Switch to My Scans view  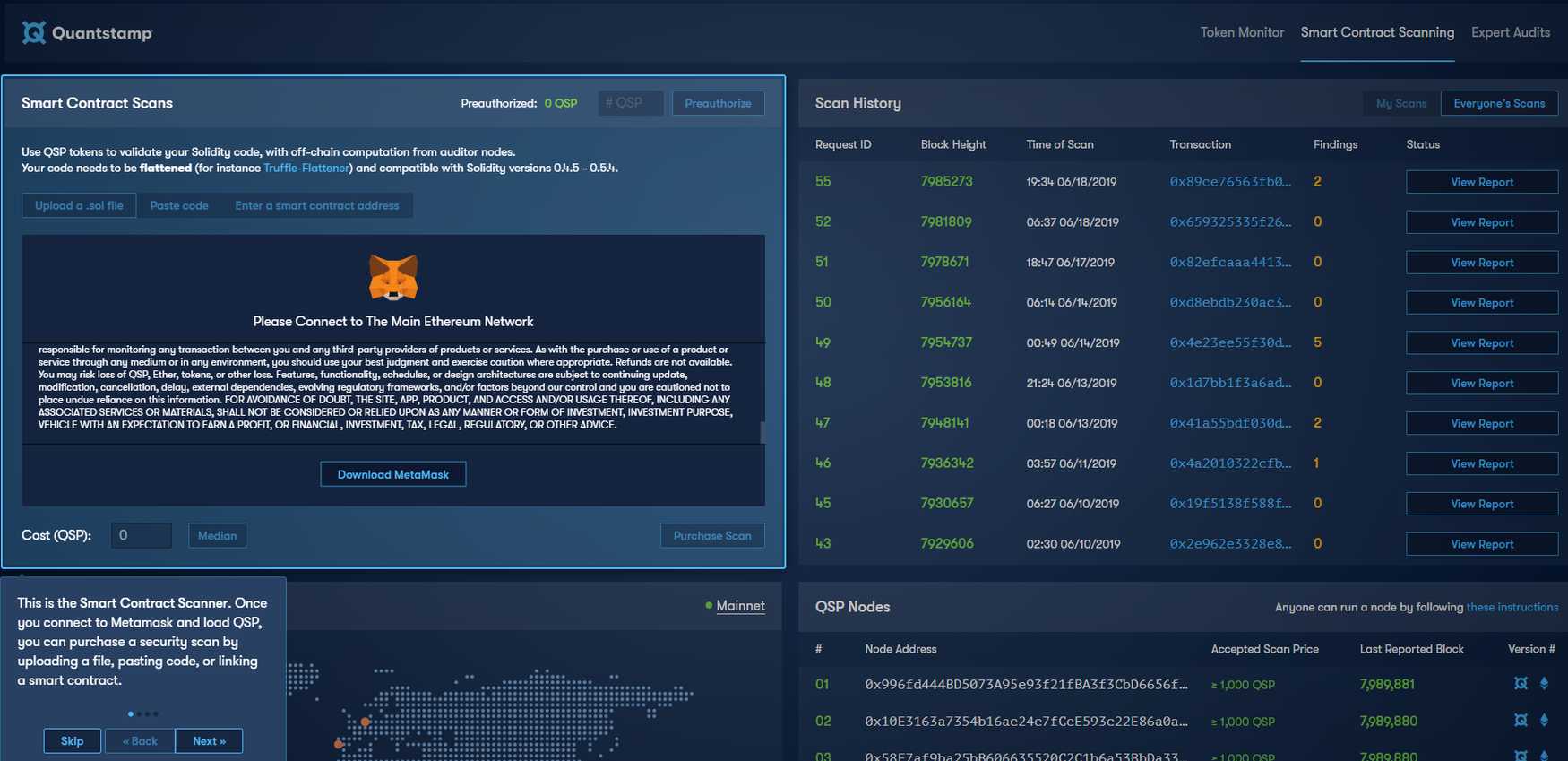tap(1401, 103)
